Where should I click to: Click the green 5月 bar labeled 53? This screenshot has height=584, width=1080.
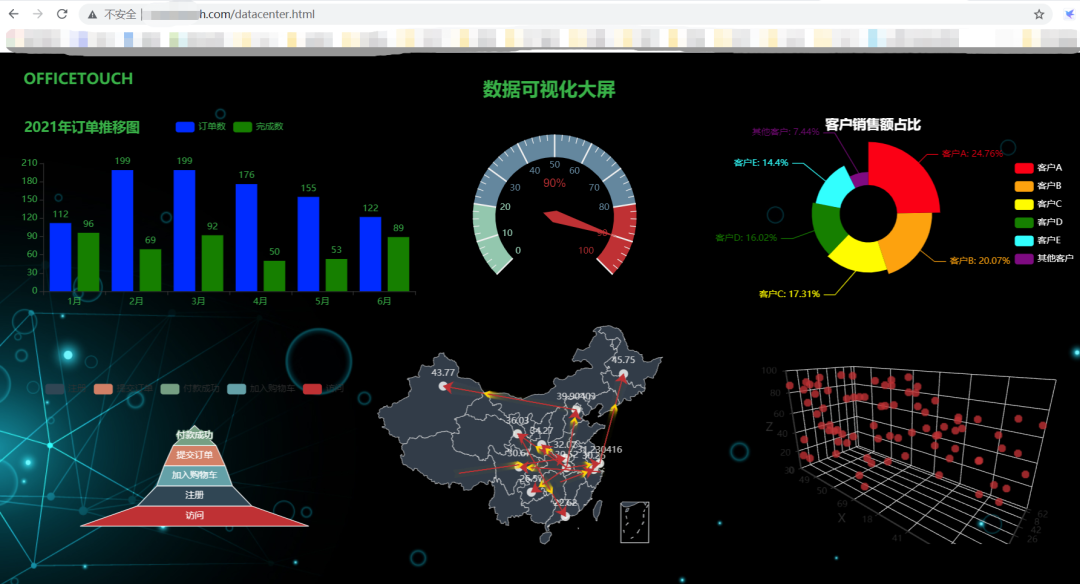click(336, 275)
